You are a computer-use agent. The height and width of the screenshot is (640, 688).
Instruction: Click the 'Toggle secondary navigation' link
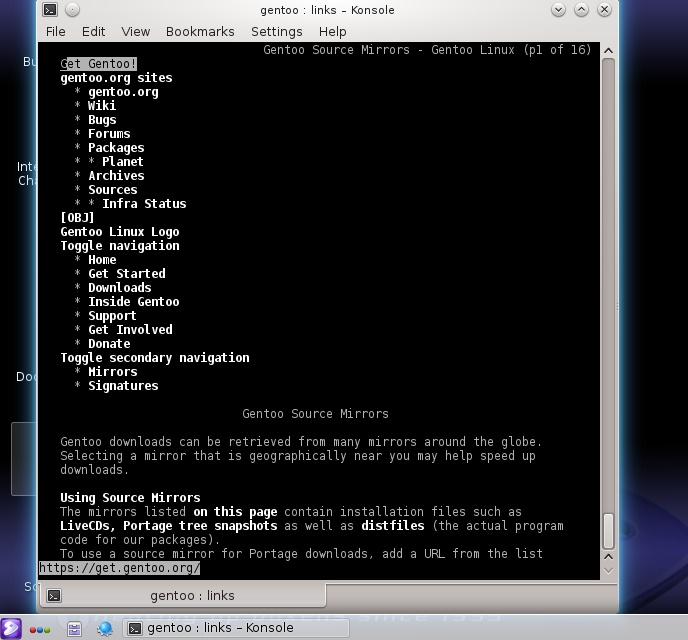155,358
